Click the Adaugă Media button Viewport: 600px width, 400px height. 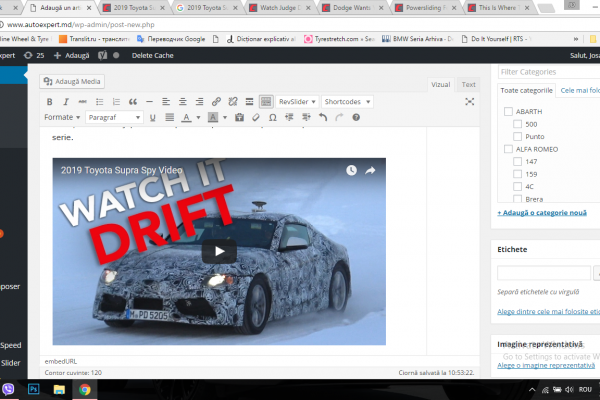pyautogui.click(x=72, y=82)
